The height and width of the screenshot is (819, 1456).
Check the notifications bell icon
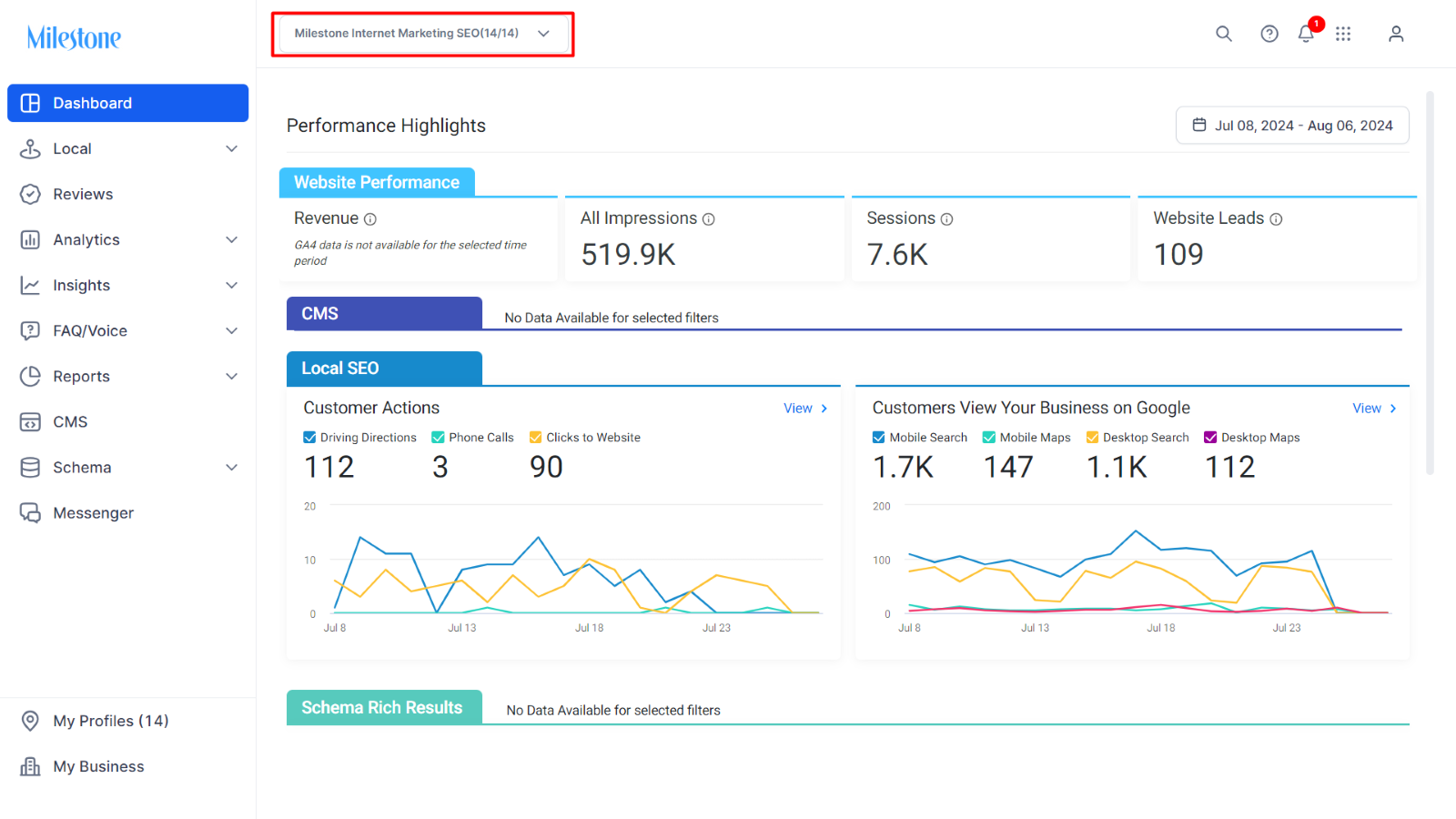pyautogui.click(x=1306, y=34)
